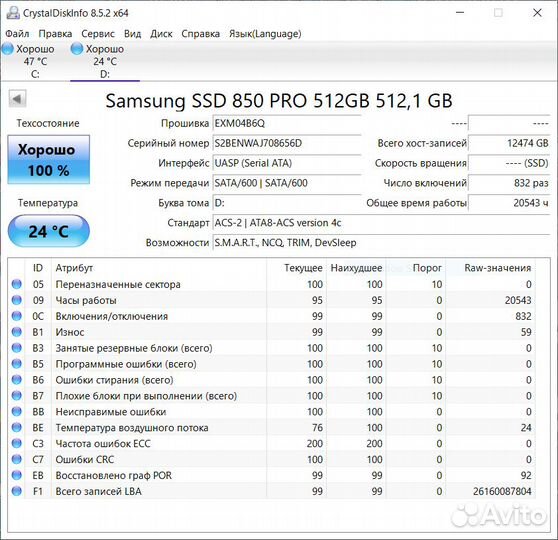
Task: Click the Текущее column header
Action: 296,268
